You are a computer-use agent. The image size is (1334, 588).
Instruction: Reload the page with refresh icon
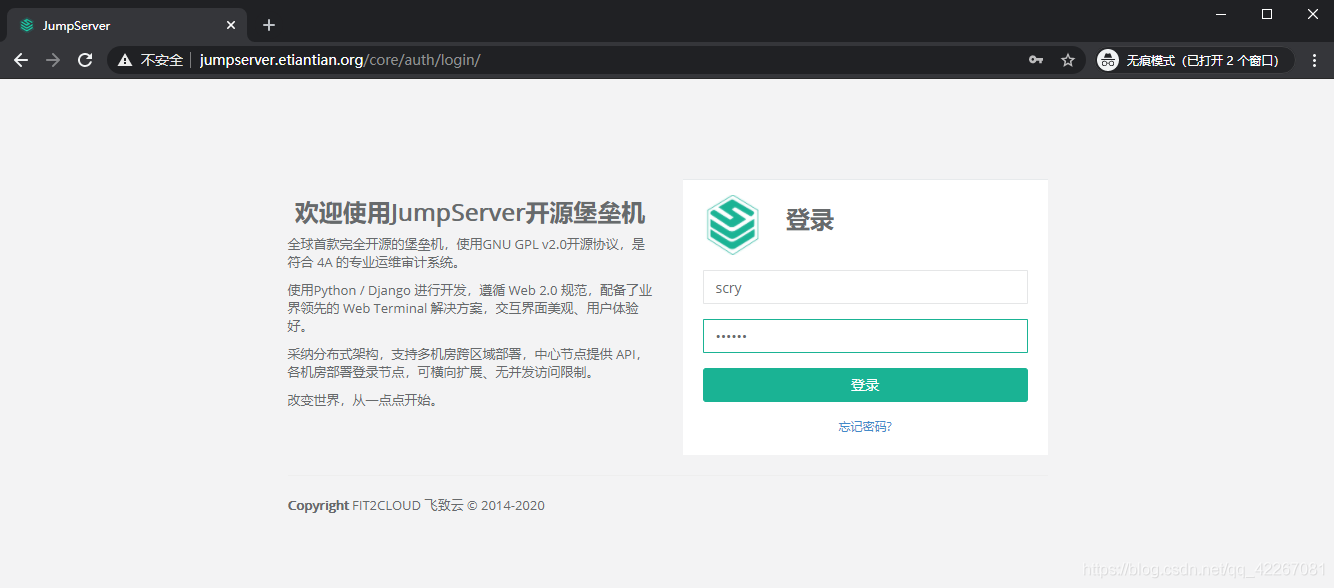85,60
